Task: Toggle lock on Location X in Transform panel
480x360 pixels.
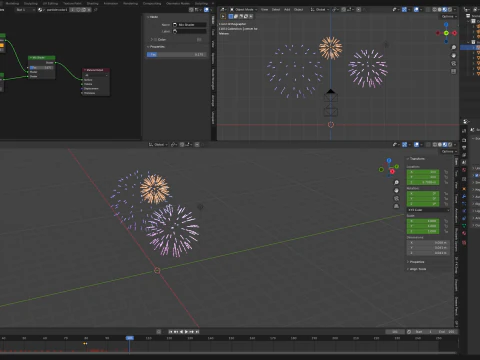Action: (x=446, y=172)
